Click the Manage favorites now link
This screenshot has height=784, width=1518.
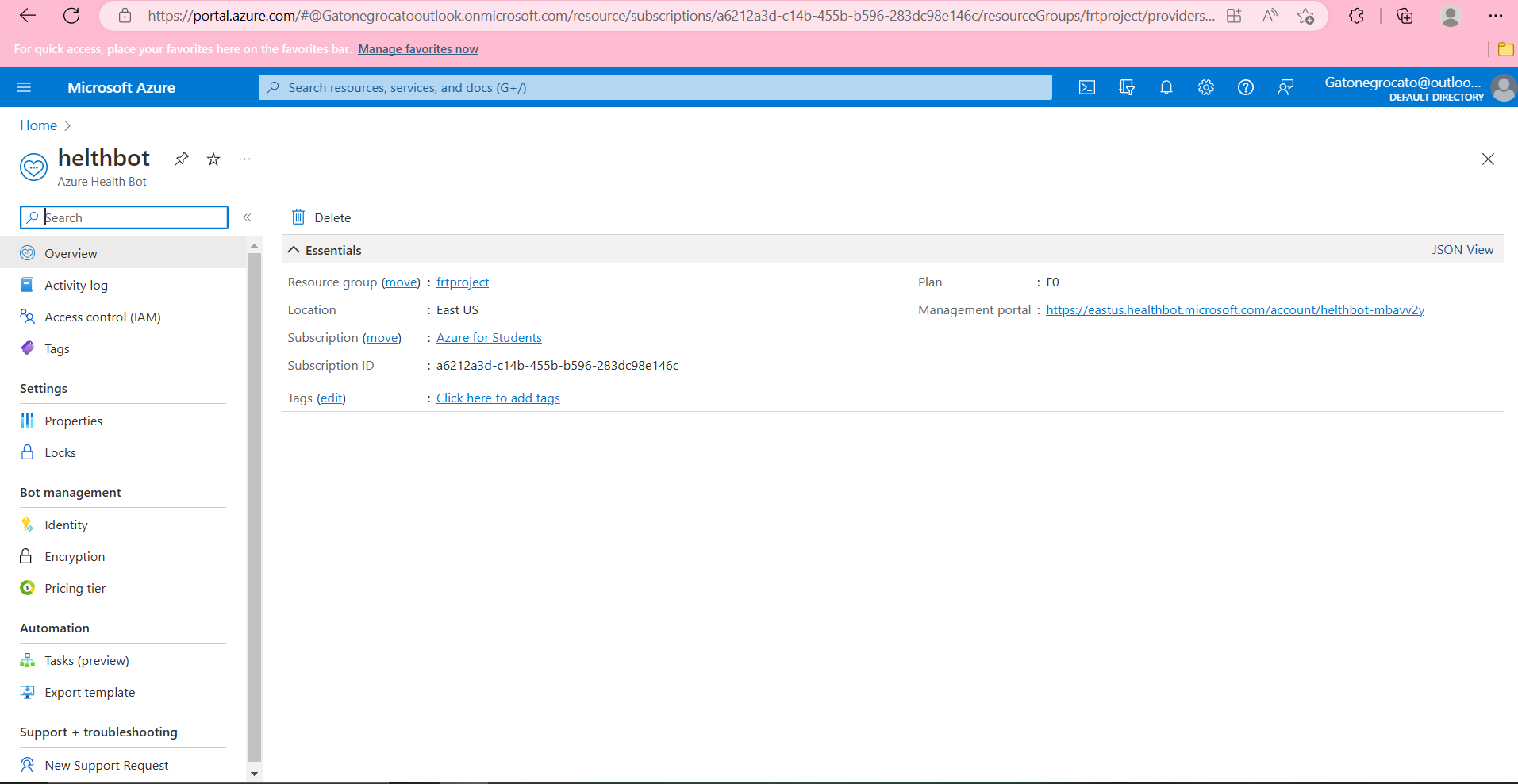tap(418, 49)
